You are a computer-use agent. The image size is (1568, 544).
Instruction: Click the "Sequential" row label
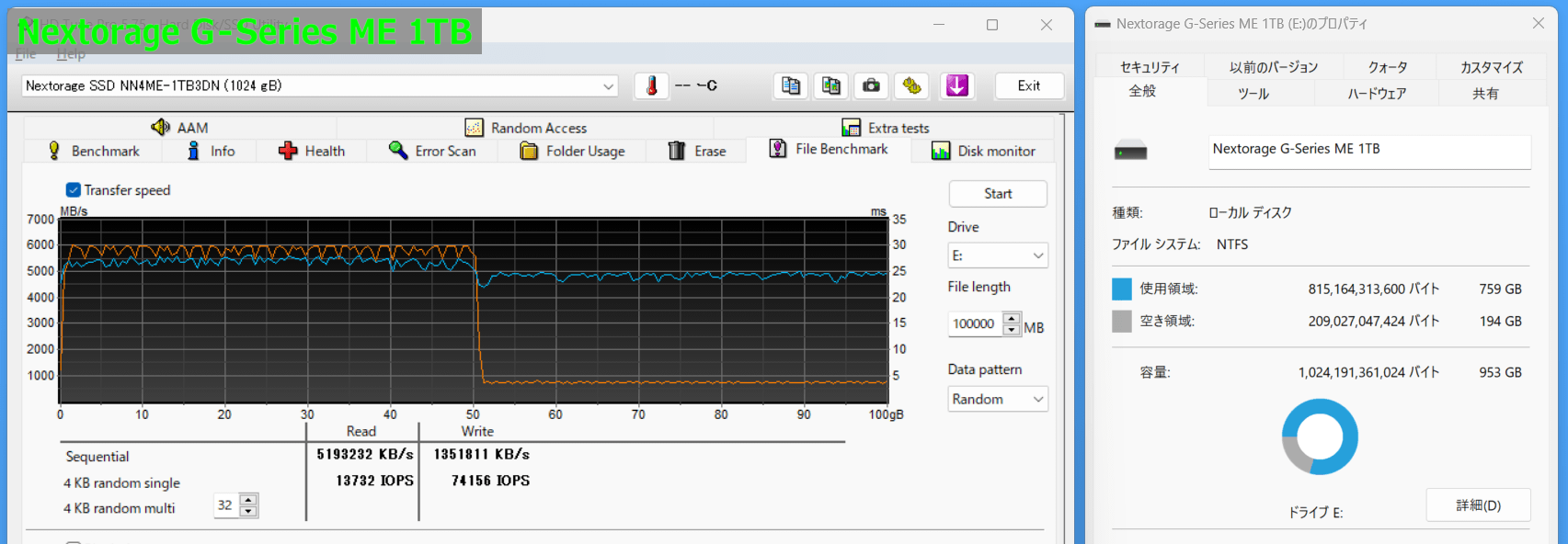tap(97, 457)
